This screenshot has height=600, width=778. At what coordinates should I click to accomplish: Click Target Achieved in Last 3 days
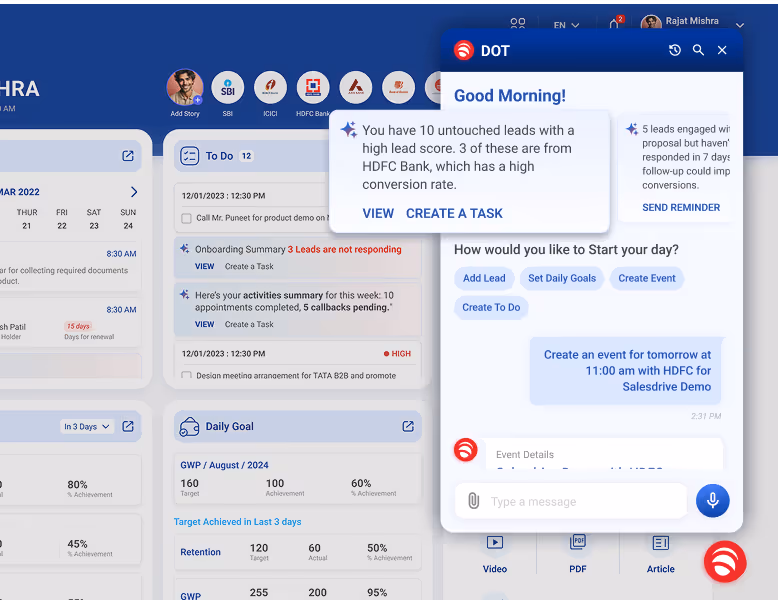coord(237,522)
